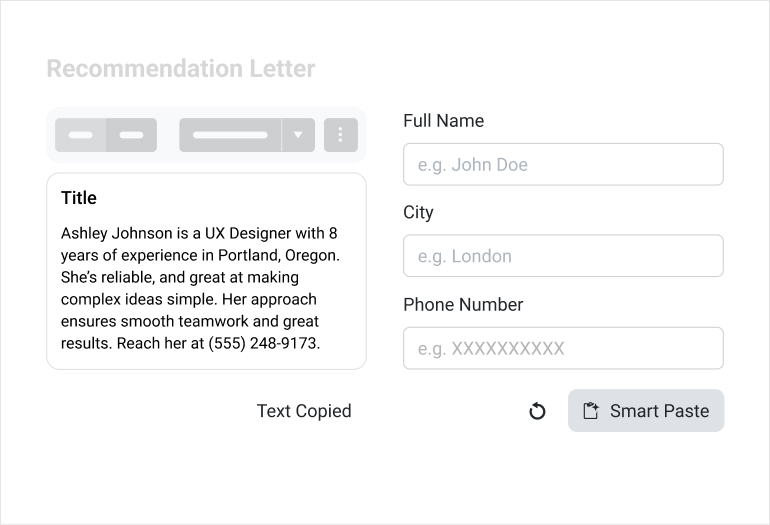Click the Phone Number field label

463,305
